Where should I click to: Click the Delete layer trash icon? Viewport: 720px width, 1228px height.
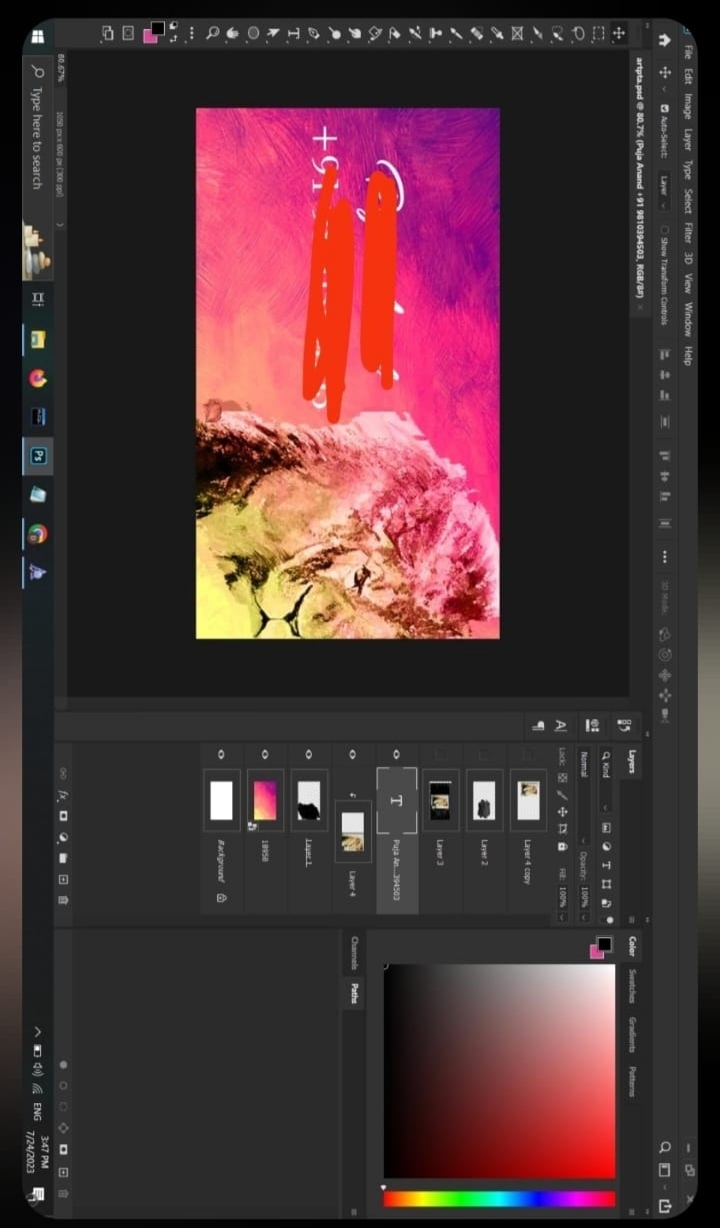[x=63, y=900]
